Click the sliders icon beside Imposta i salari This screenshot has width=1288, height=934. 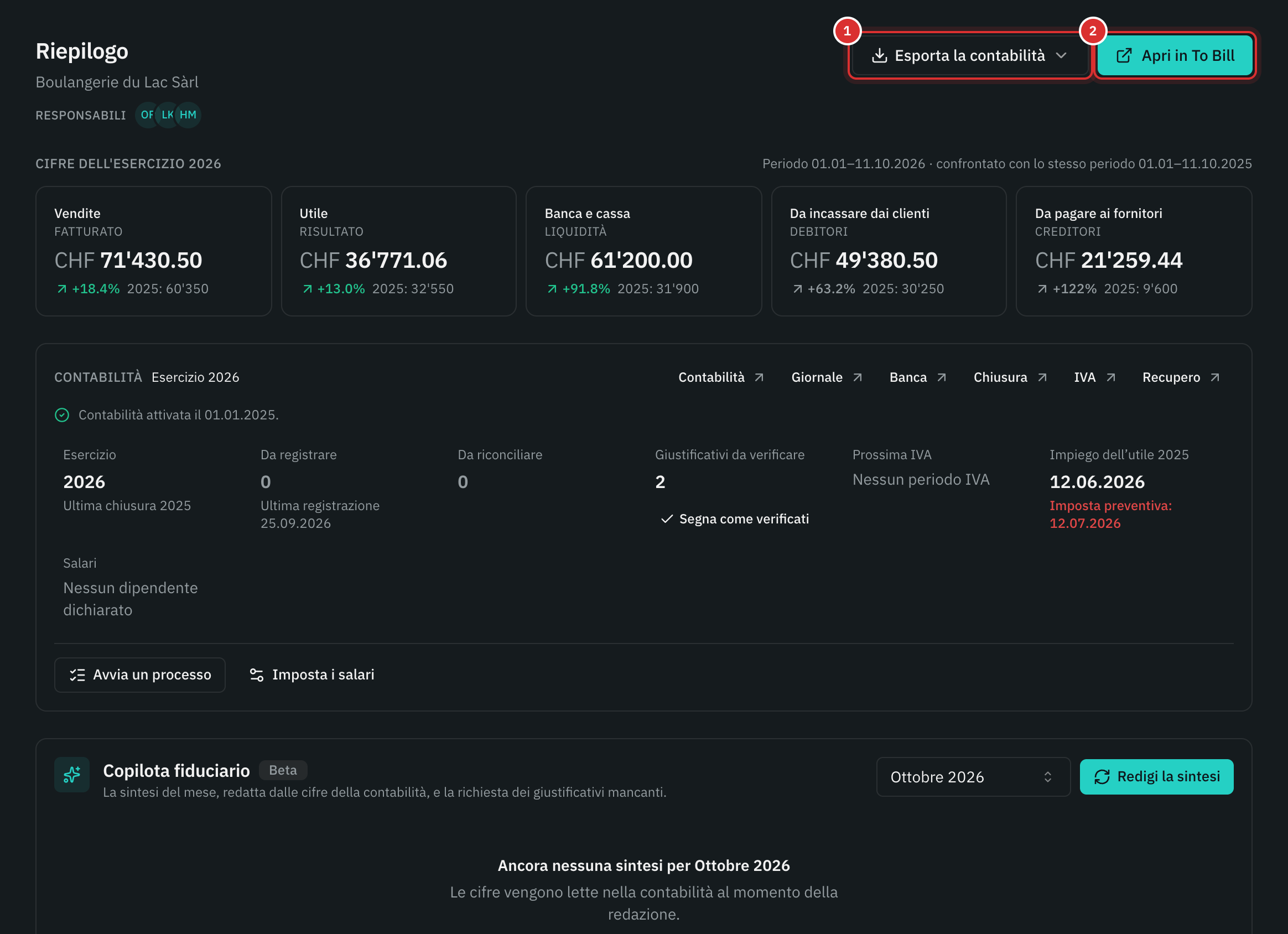tap(257, 675)
